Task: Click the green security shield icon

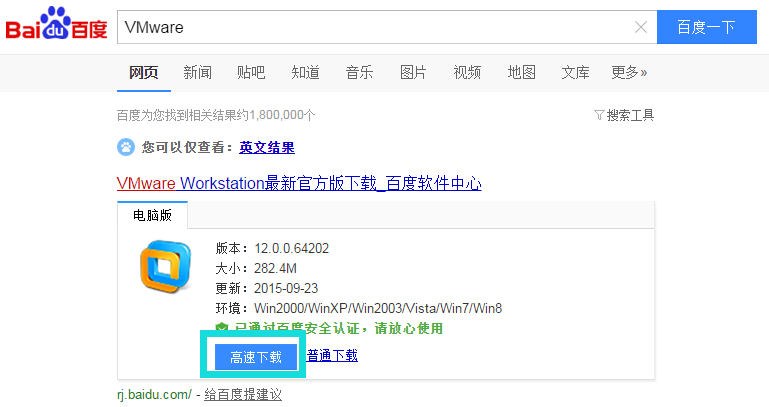Action: pos(222,328)
